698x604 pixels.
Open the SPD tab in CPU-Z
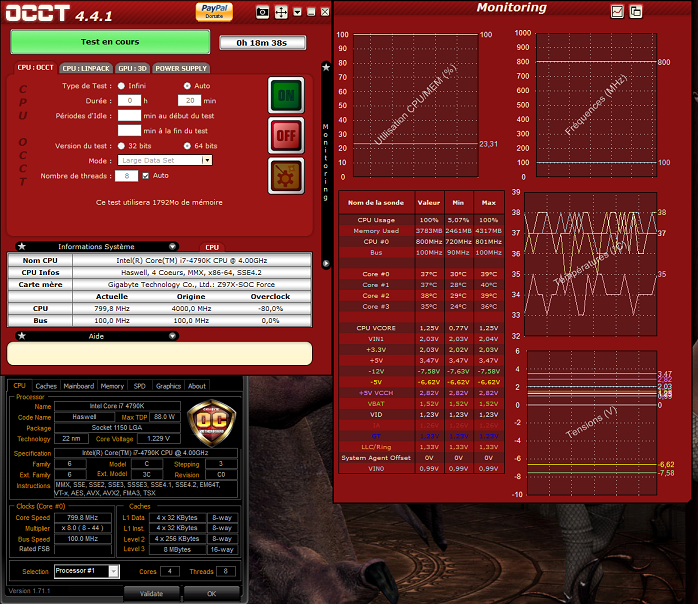tap(140, 386)
